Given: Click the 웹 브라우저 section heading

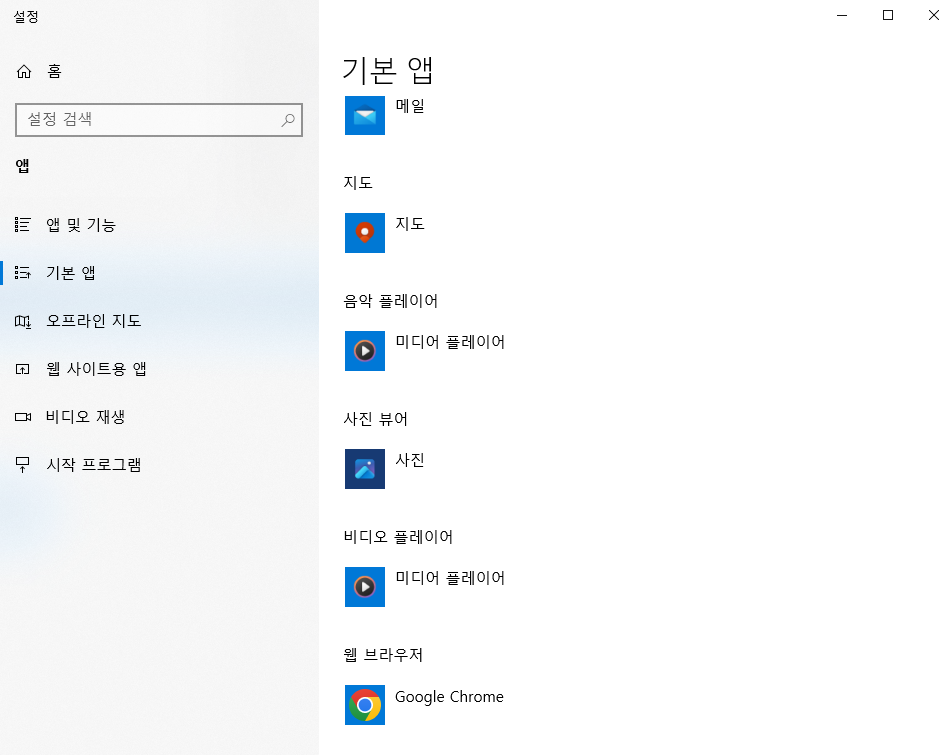Looking at the screenshot, I should (383, 655).
